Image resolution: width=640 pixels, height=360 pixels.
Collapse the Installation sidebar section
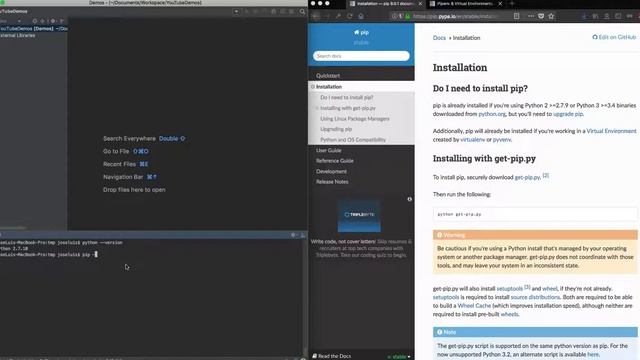click(313, 87)
